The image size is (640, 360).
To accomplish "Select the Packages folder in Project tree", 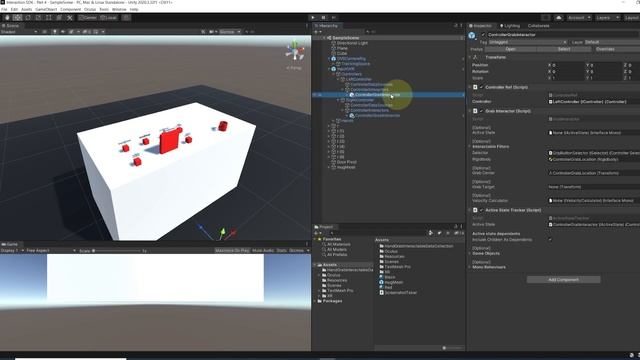I will (x=332, y=301).
